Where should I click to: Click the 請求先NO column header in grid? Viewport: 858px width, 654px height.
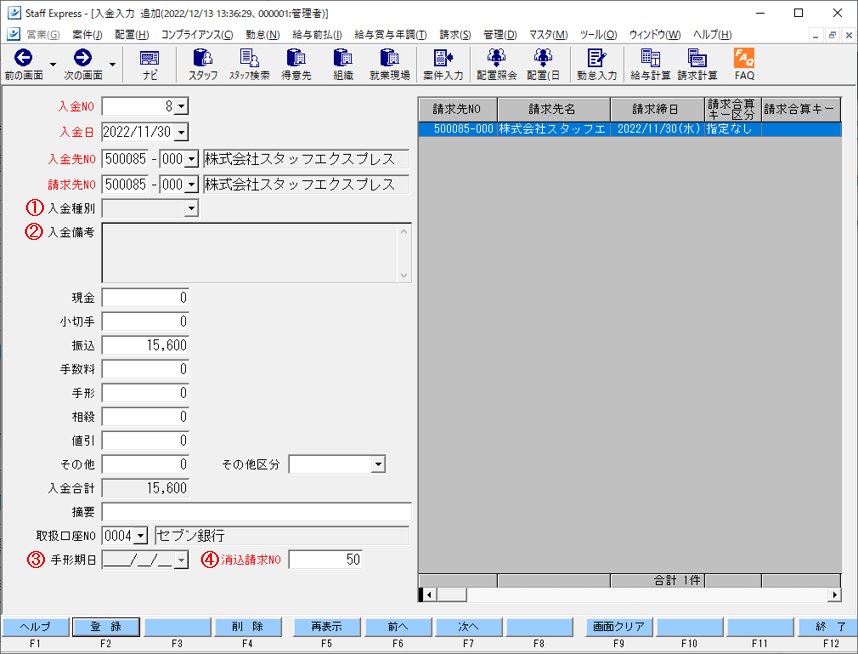[x=458, y=109]
